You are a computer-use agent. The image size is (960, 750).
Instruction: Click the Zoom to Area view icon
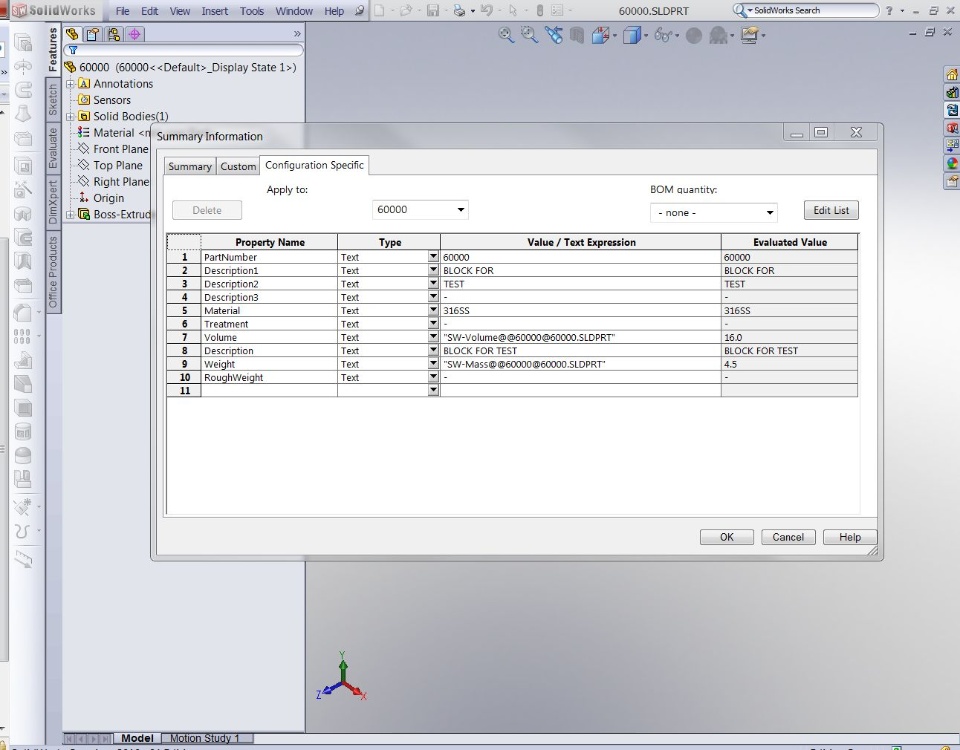[x=529, y=35]
